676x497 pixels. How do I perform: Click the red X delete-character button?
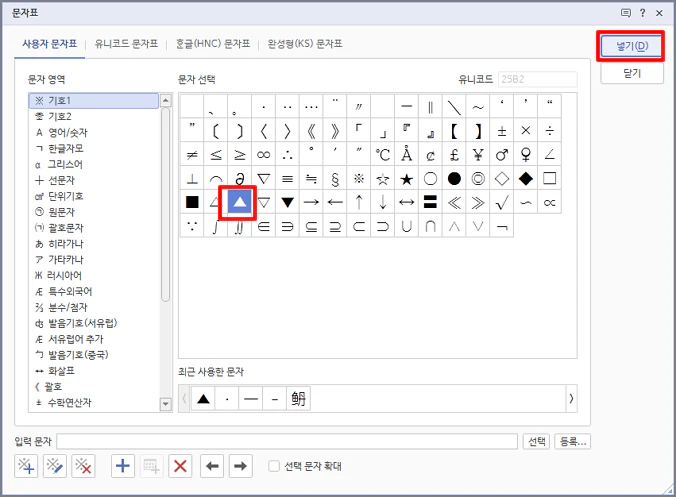(x=180, y=466)
